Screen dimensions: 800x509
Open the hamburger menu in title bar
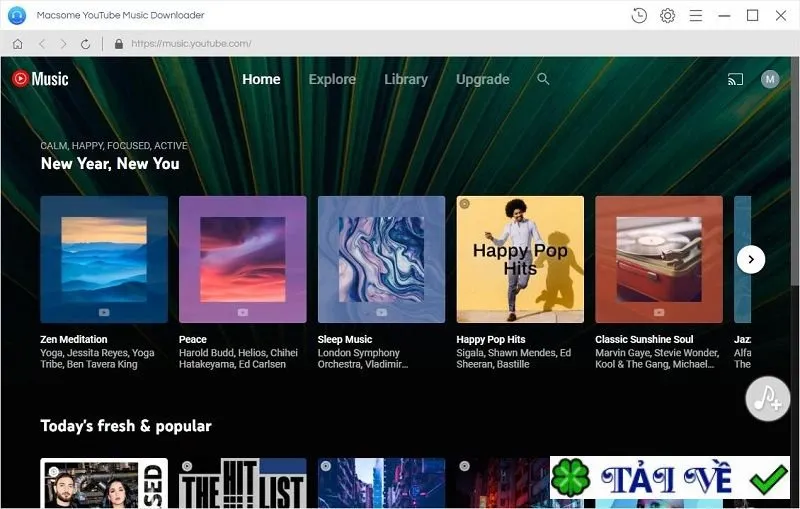pyautogui.click(x=695, y=15)
